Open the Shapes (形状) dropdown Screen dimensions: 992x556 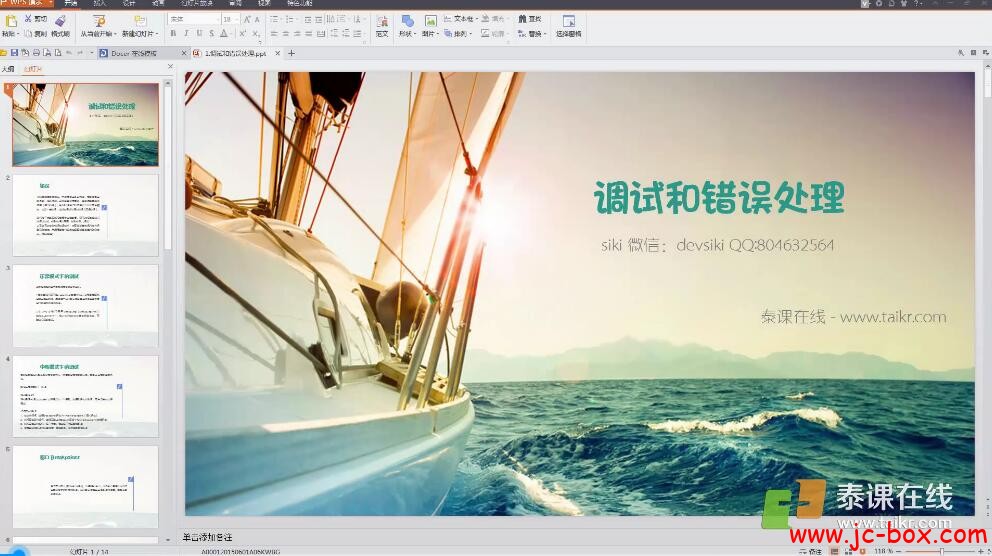point(407,26)
